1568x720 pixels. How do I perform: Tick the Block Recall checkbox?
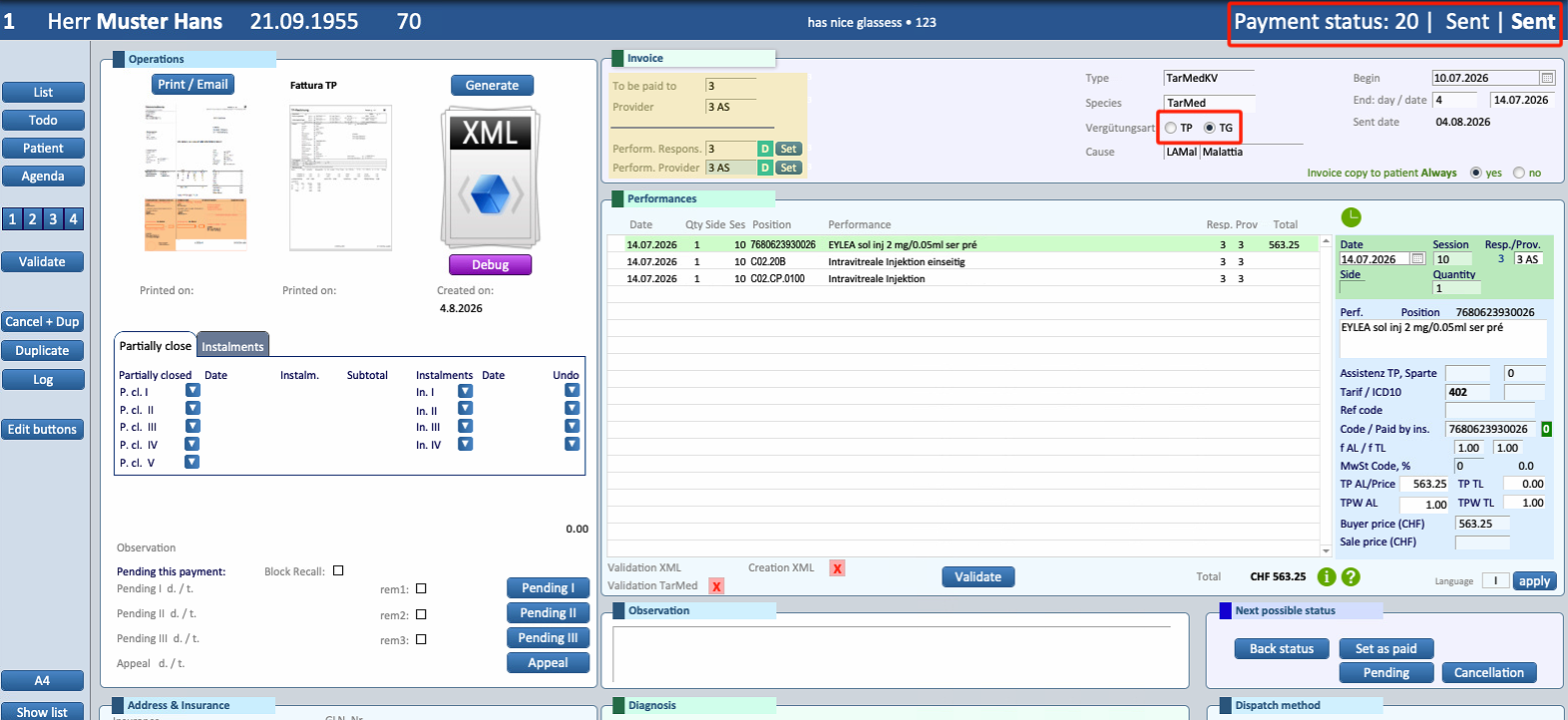(338, 571)
